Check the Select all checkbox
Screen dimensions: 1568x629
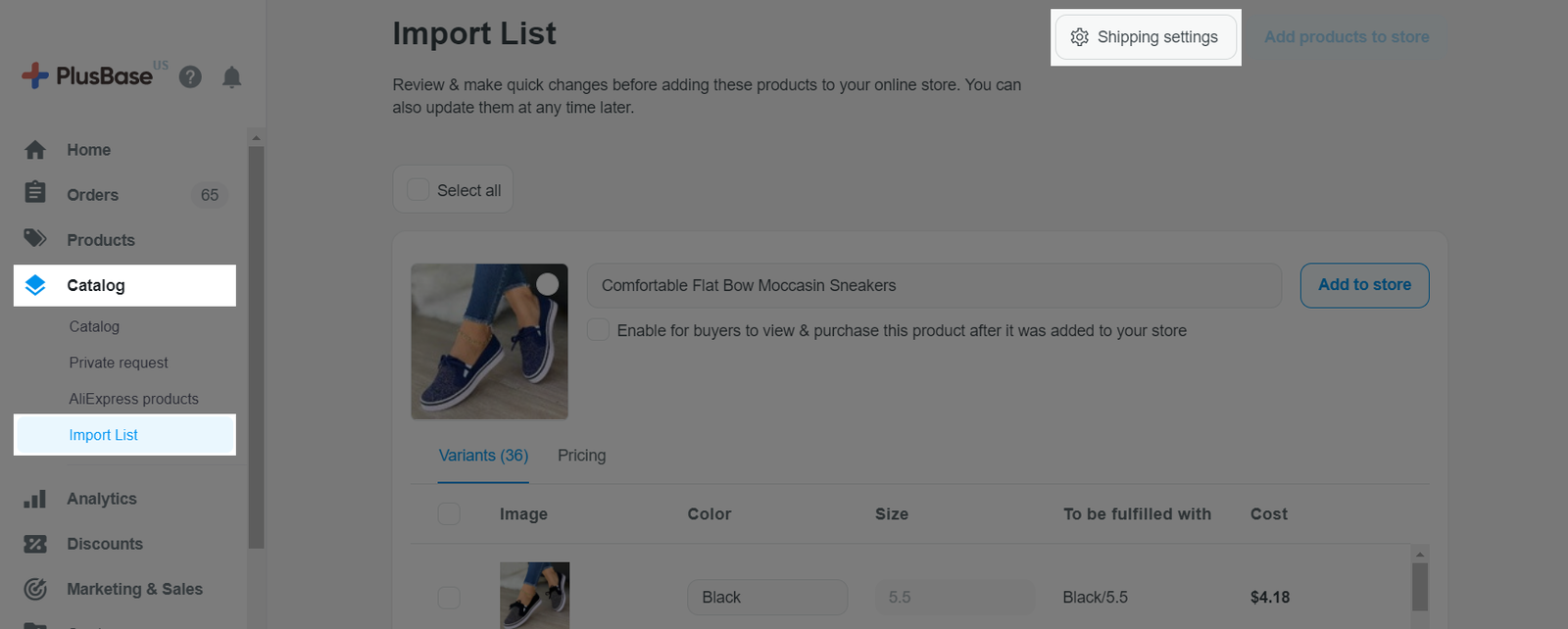pos(417,190)
